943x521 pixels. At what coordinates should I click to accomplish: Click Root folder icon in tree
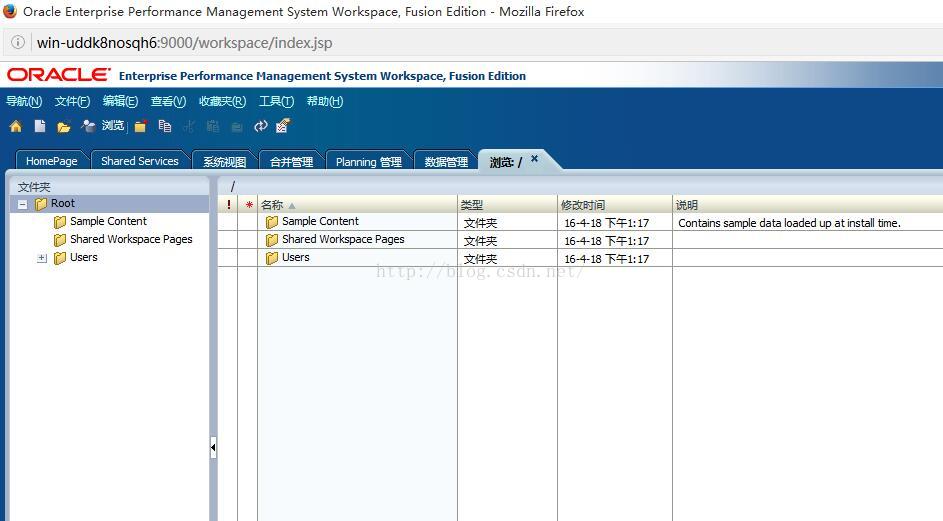[41, 204]
